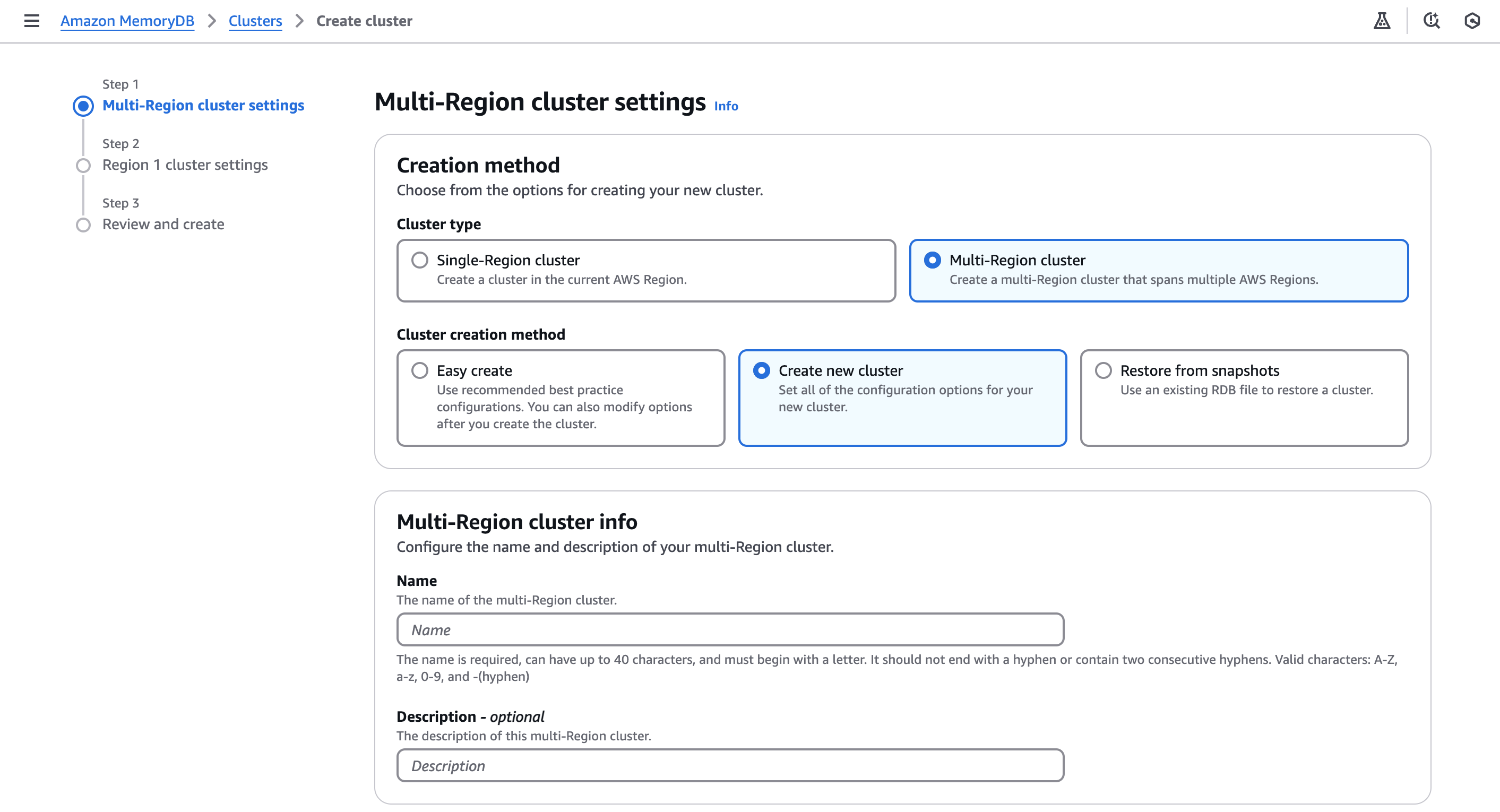
Task: Choose the Easy create creation method
Action: (419, 370)
